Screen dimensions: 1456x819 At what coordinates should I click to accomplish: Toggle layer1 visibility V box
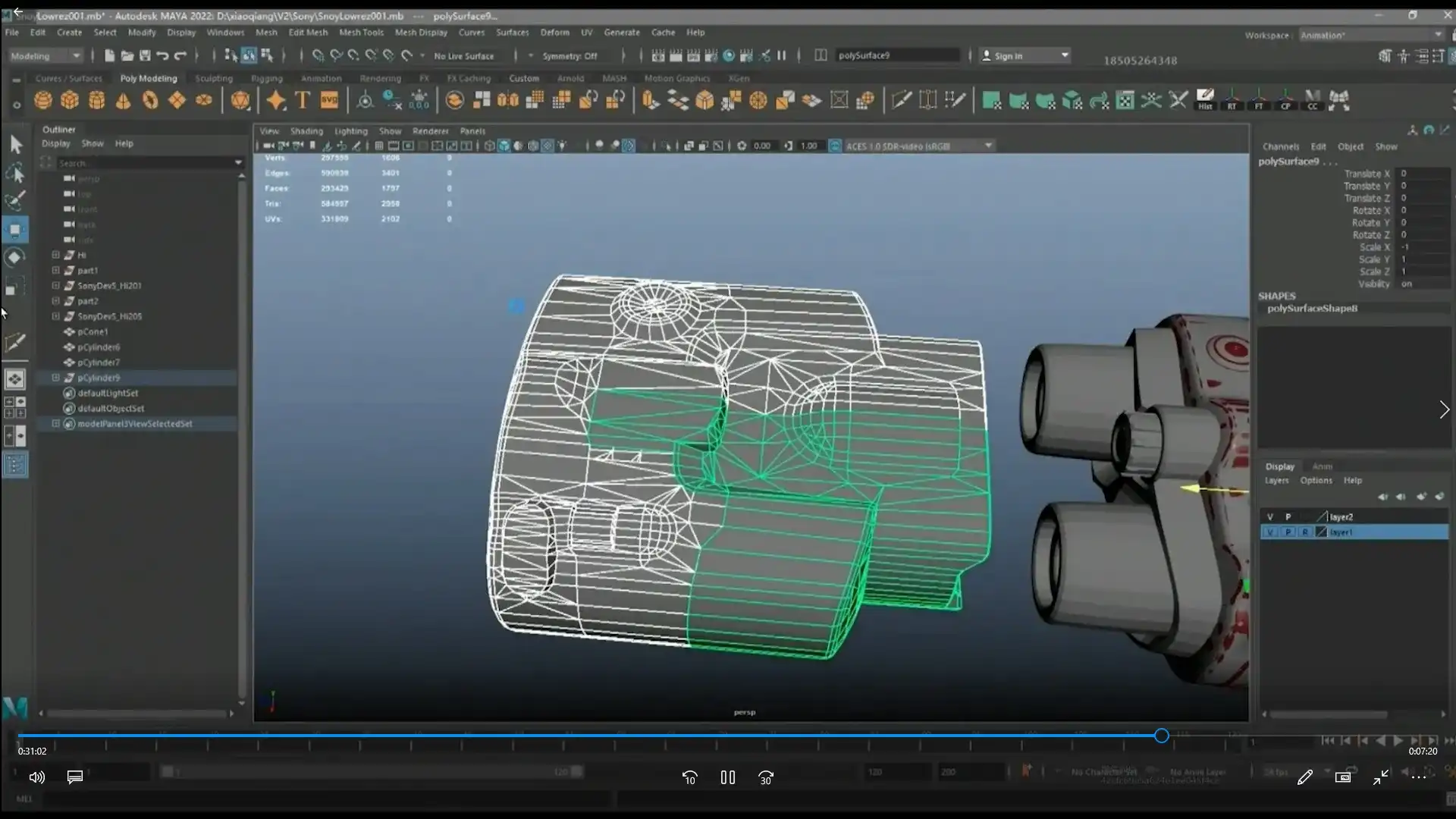[1270, 532]
